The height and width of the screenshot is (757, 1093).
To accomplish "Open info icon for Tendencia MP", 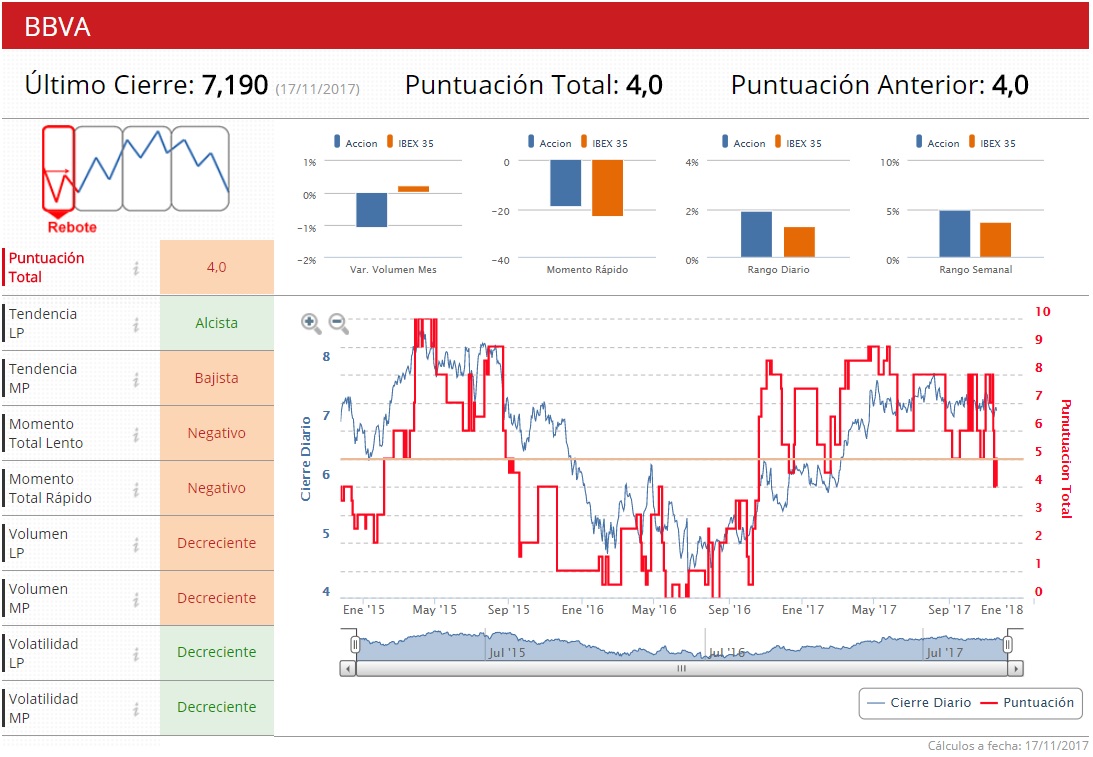I will tap(136, 379).
